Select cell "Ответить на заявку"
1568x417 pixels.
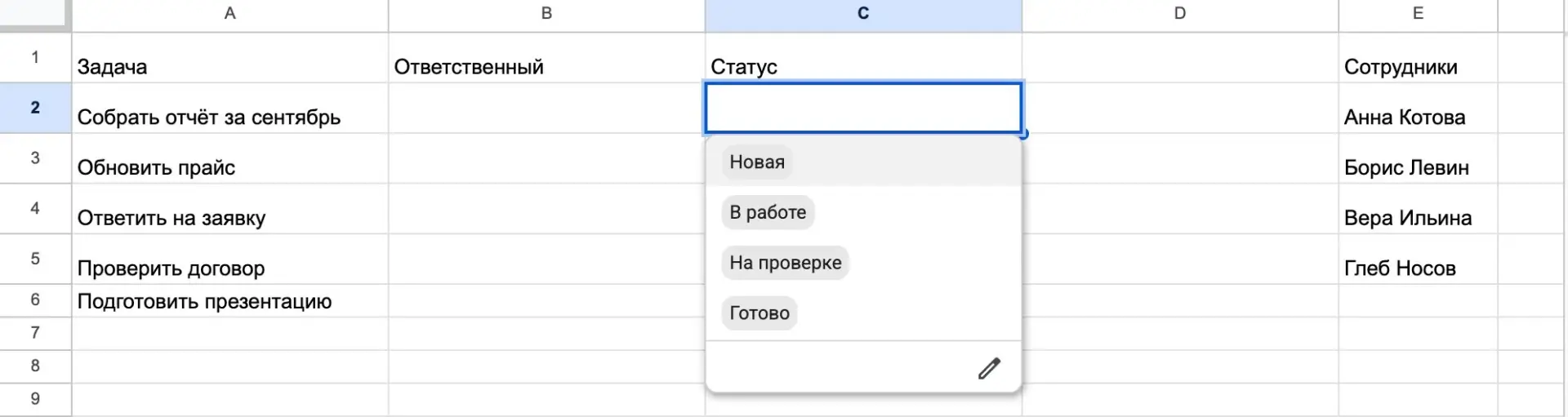(230, 210)
